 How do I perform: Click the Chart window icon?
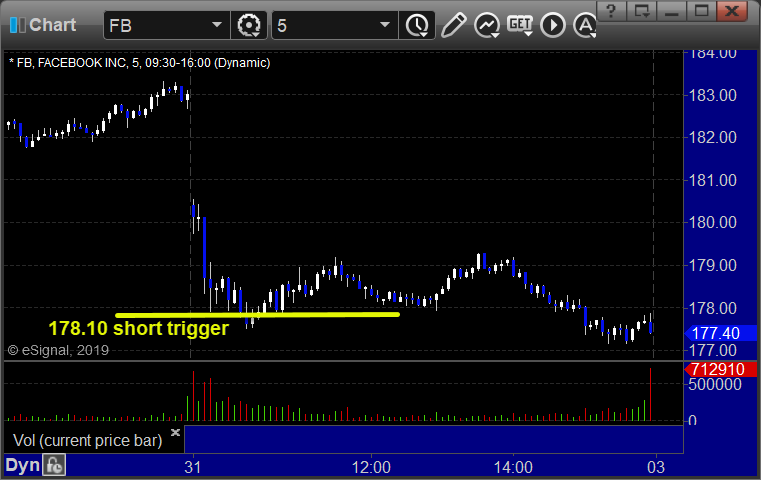pyautogui.click(x=17, y=25)
